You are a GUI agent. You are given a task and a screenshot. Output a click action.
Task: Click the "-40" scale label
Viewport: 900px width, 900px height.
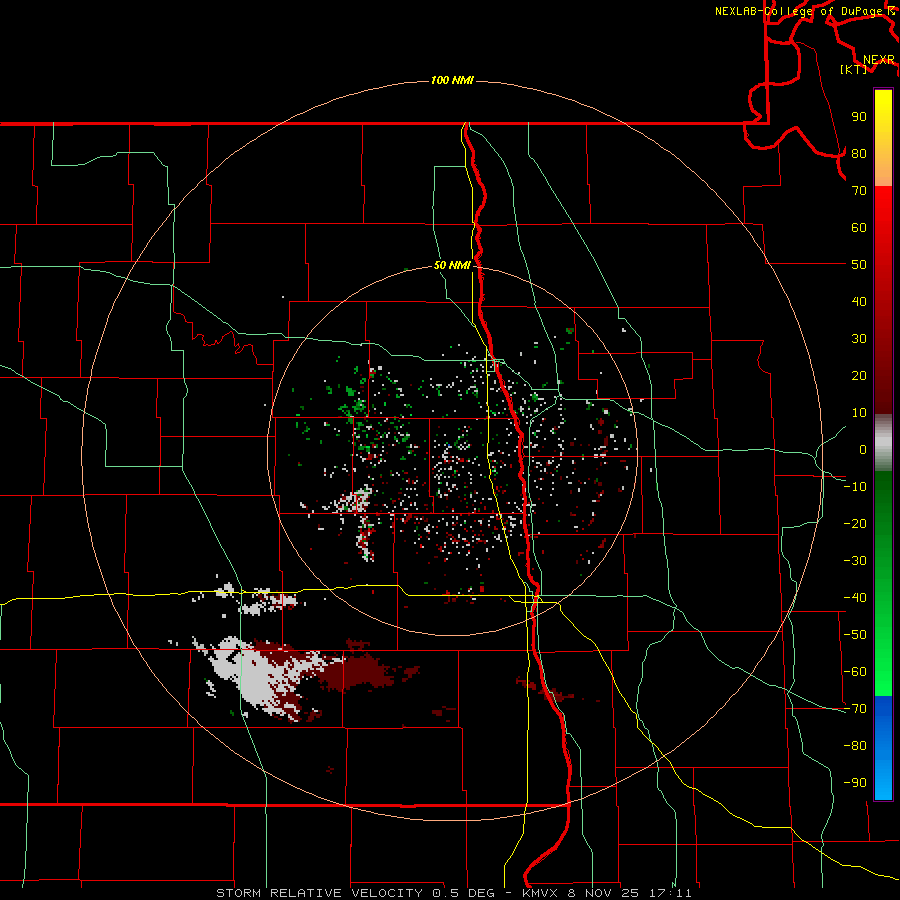pyautogui.click(x=855, y=598)
